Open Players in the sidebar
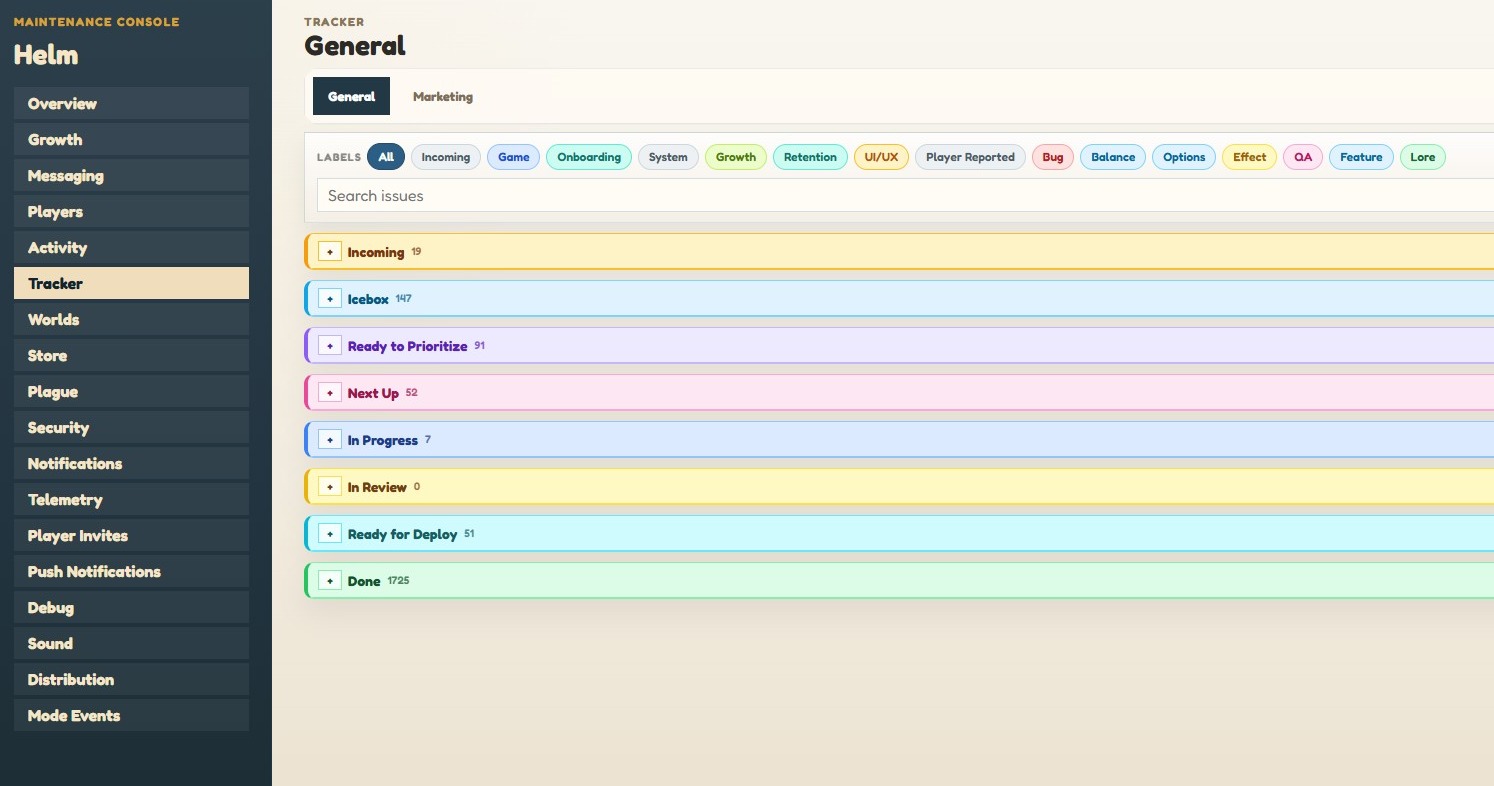The image size is (1494, 786). click(131, 211)
